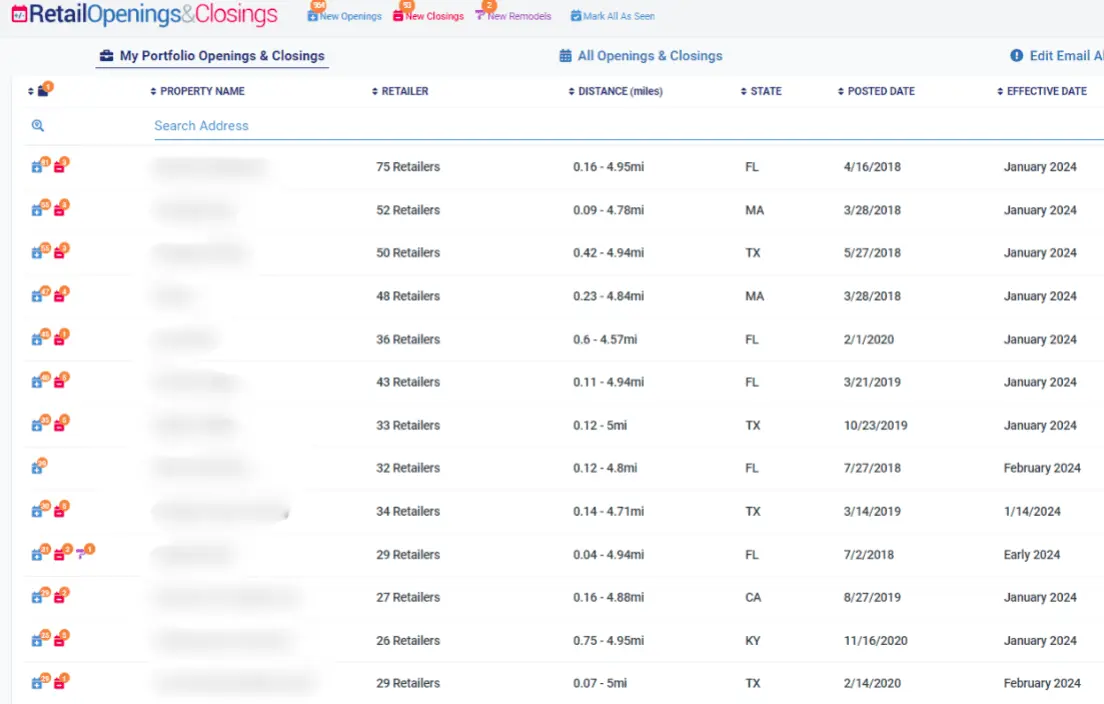Image resolution: width=1104 pixels, height=704 pixels.
Task: Sort table by Effective Date column
Action: coord(1042,91)
